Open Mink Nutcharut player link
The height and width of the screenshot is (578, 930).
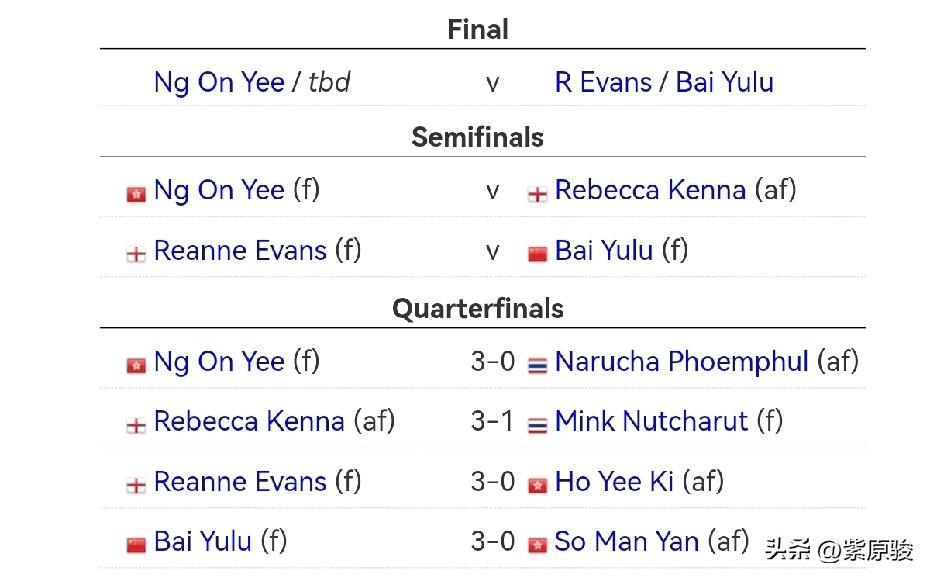(651, 421)
